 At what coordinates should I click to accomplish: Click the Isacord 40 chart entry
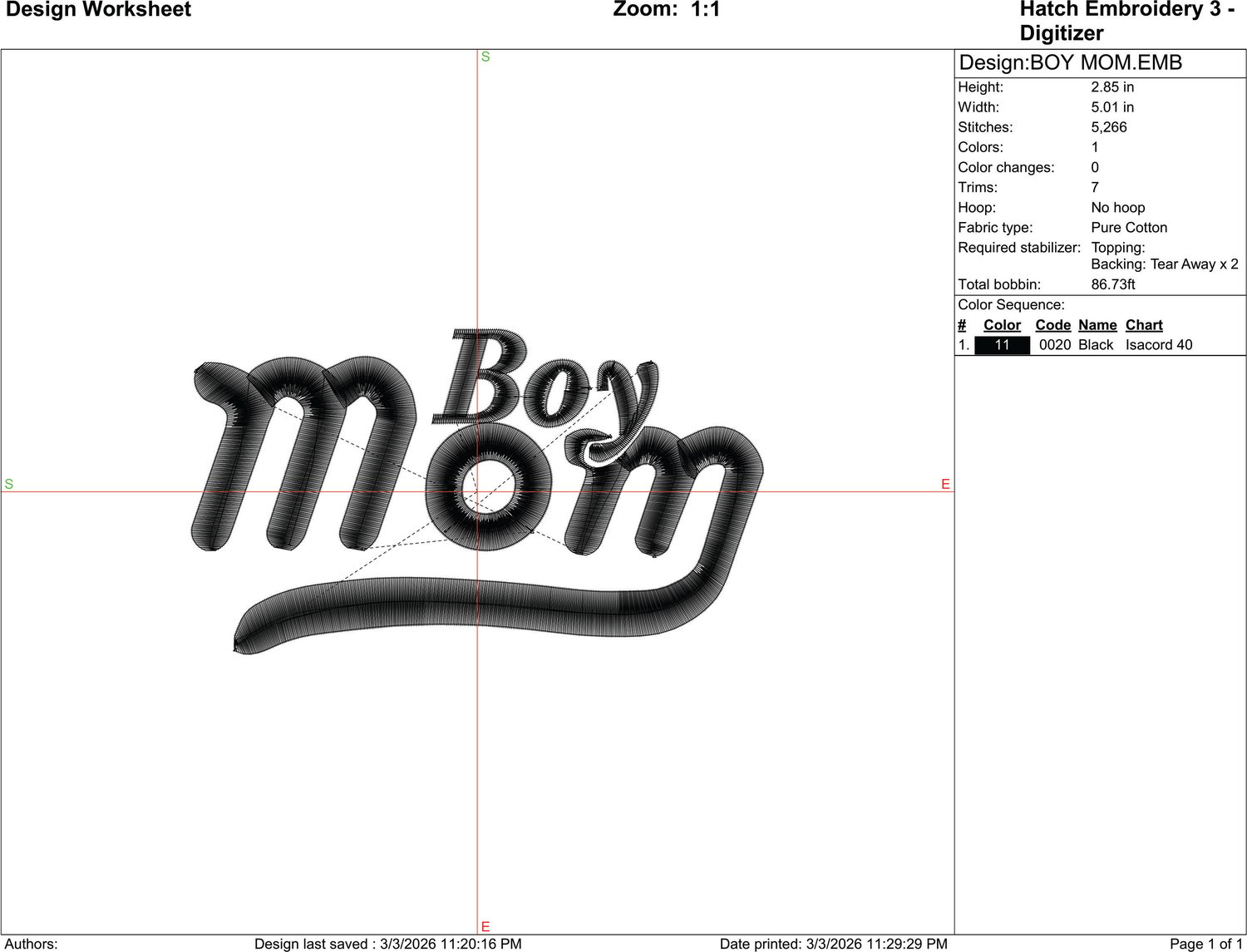click(x=1159, y=345)
